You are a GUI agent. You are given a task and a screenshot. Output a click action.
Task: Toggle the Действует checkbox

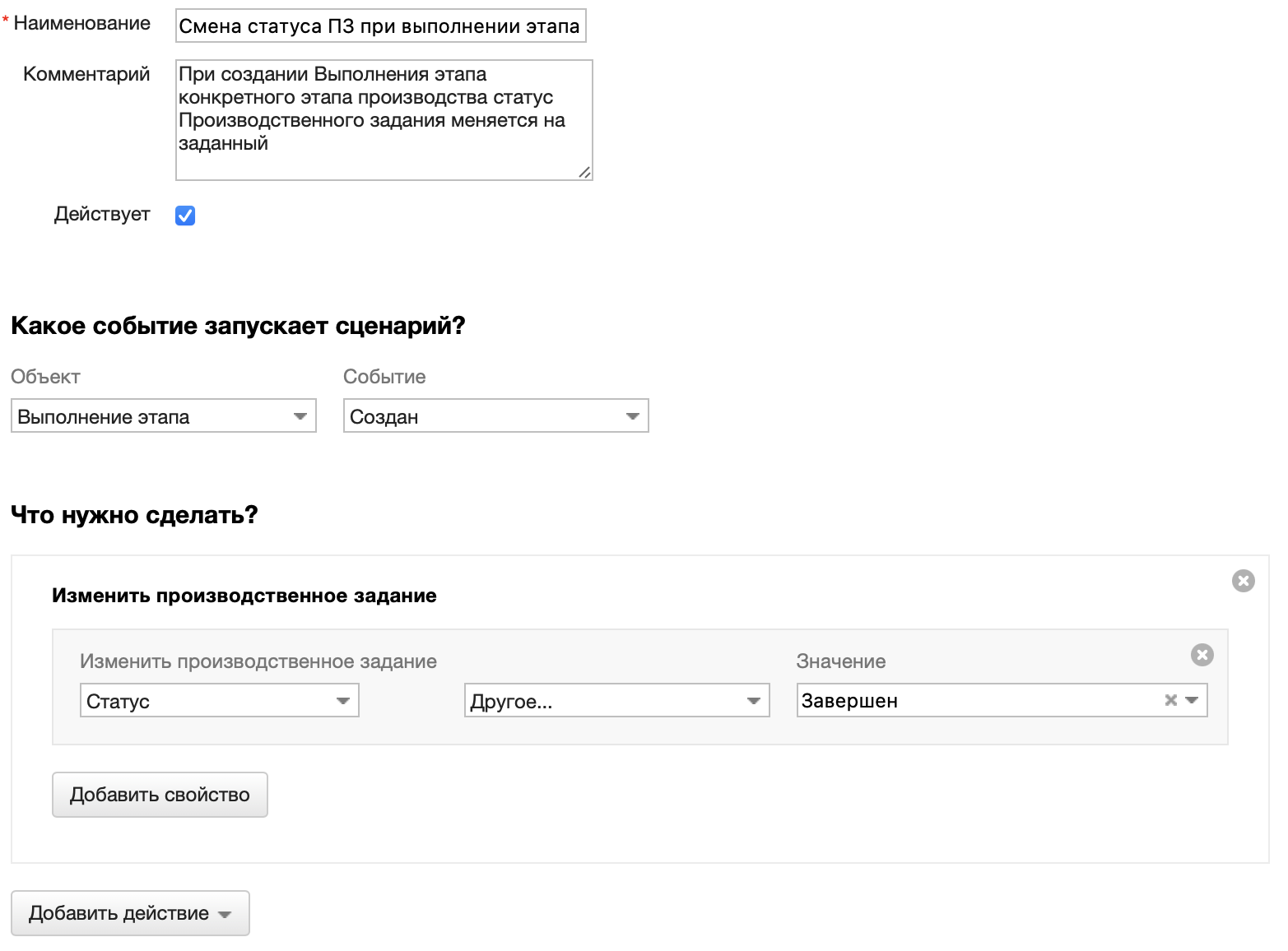[x=185, y=216]
